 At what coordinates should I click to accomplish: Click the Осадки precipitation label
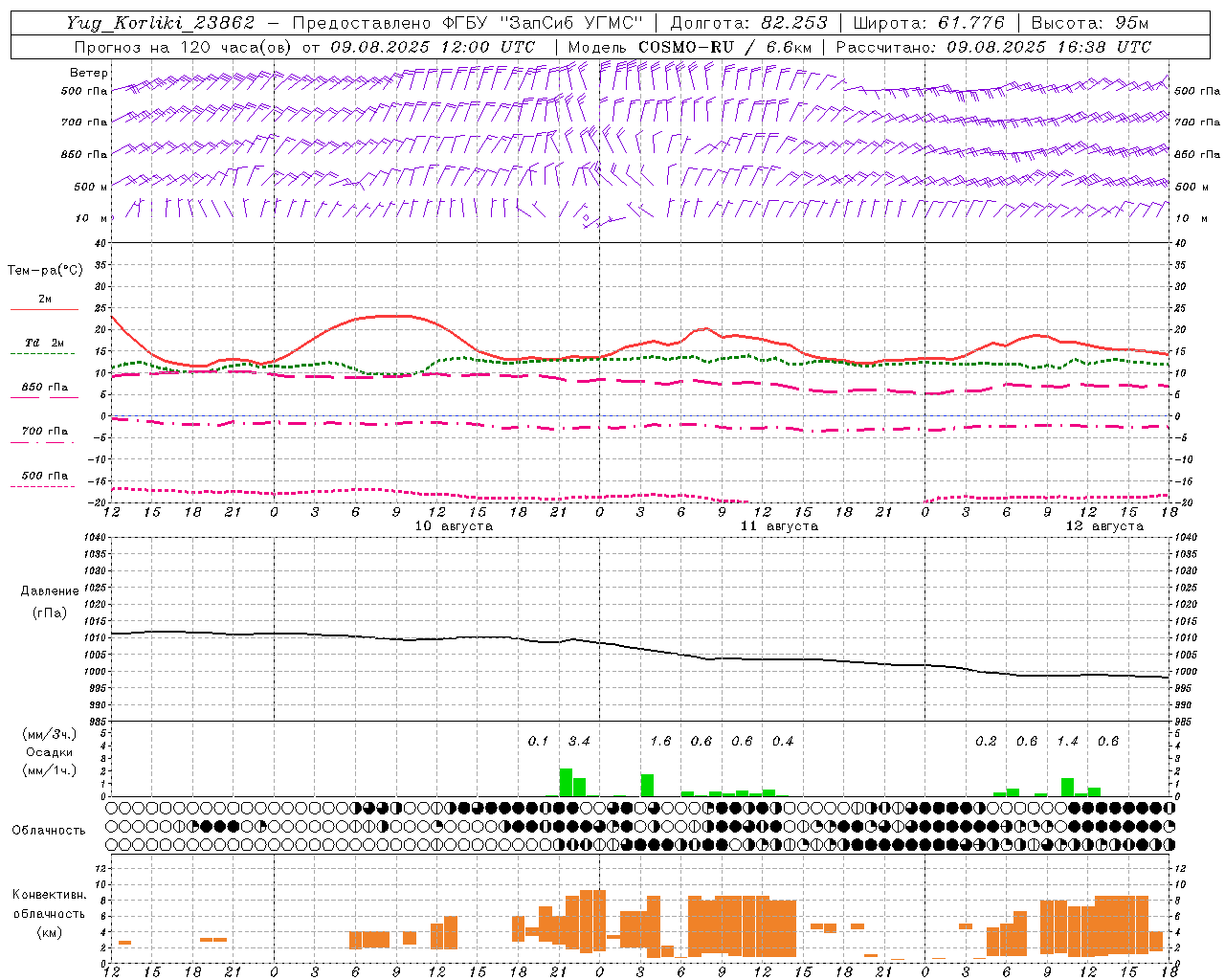click(49, 752)
